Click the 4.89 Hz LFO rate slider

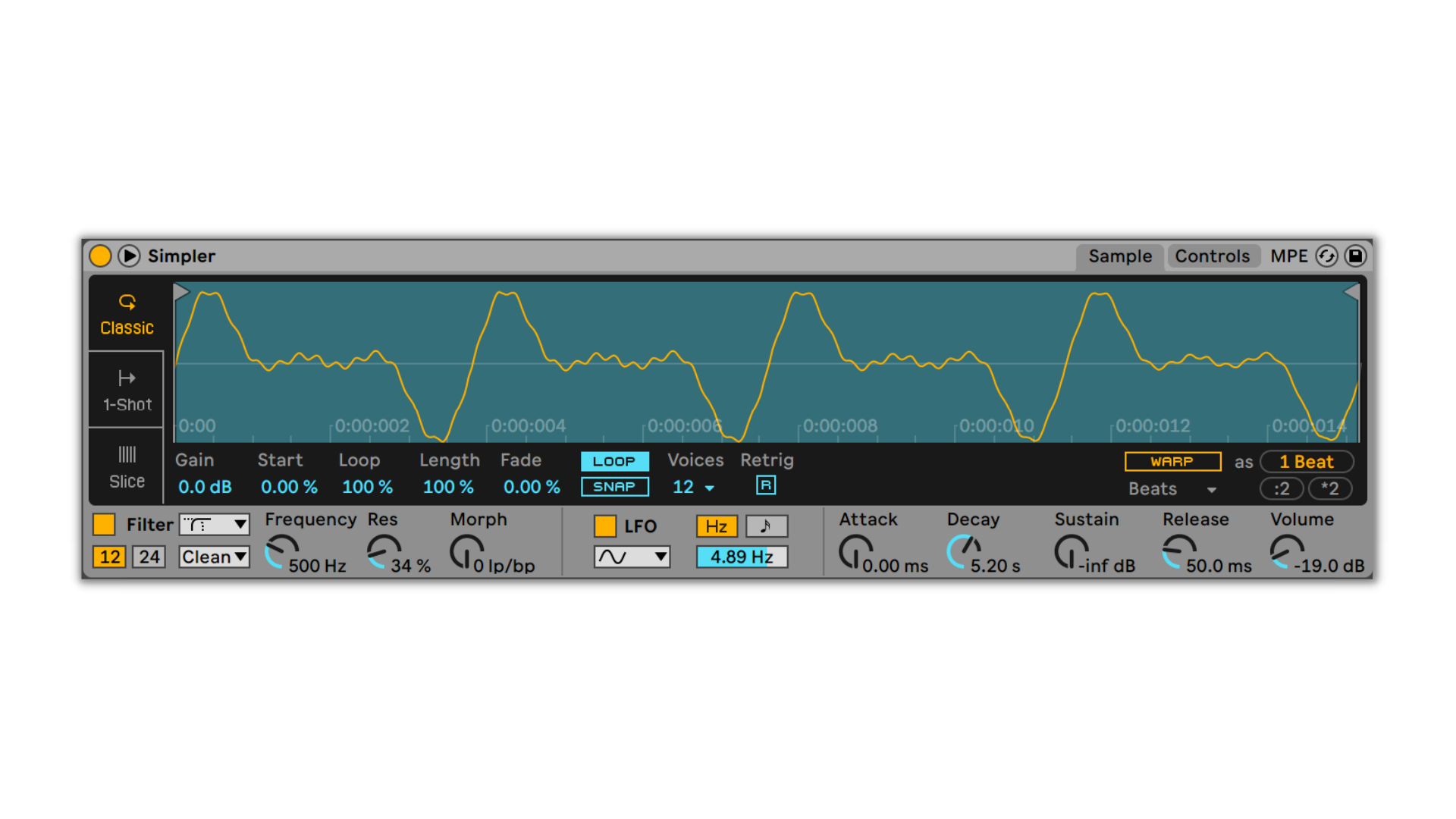click(x=741, y=557)
